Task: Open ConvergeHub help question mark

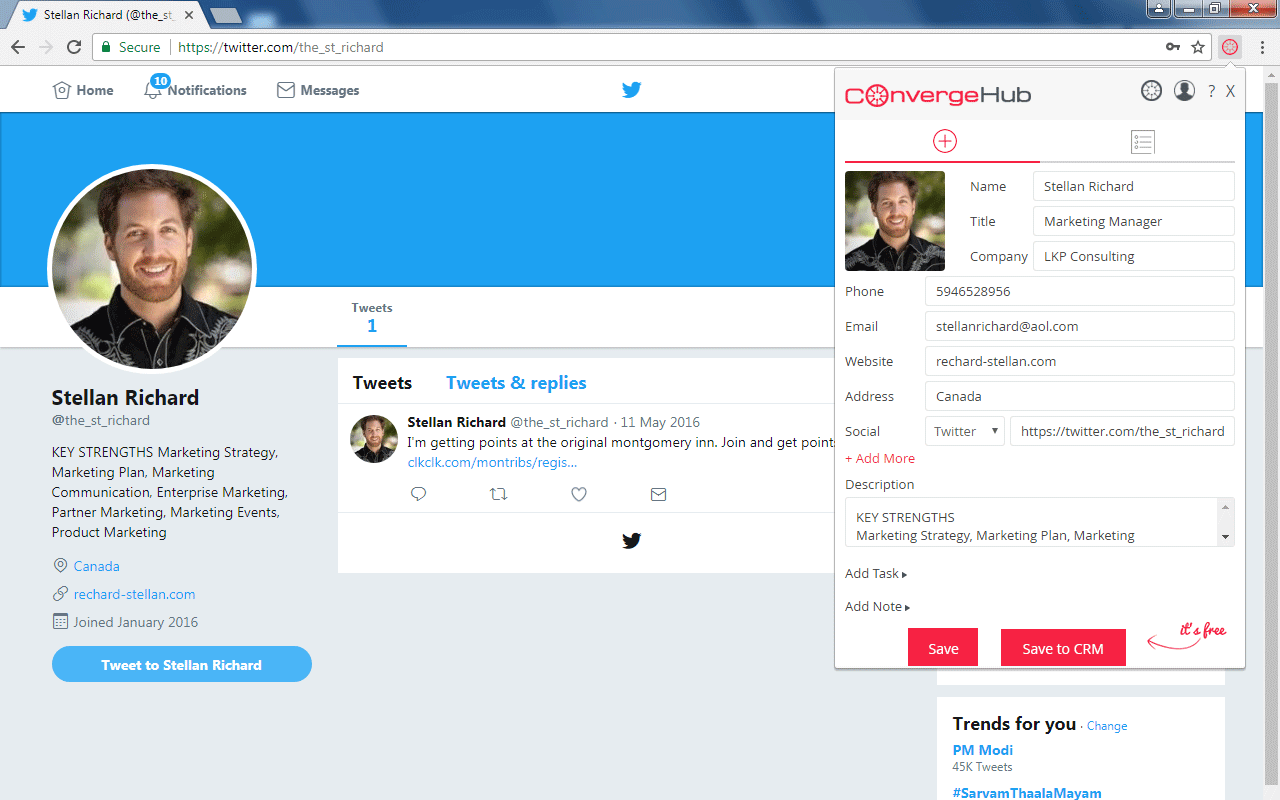Action: 1211,91
